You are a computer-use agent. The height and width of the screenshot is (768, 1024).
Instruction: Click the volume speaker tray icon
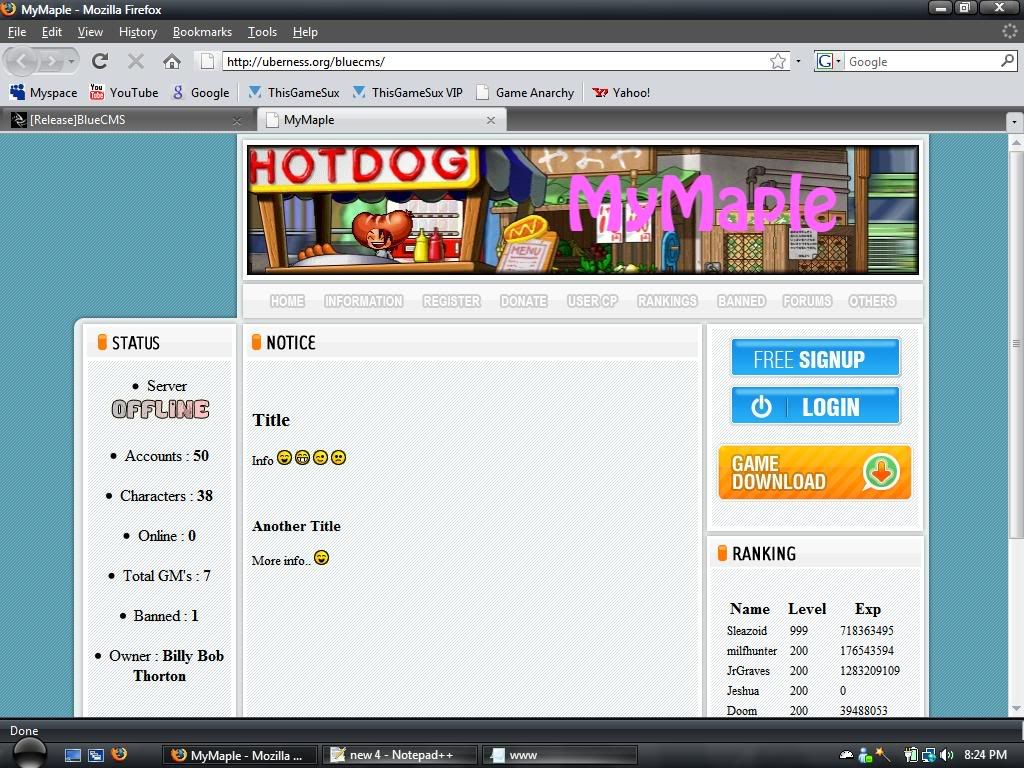point(946,755)
